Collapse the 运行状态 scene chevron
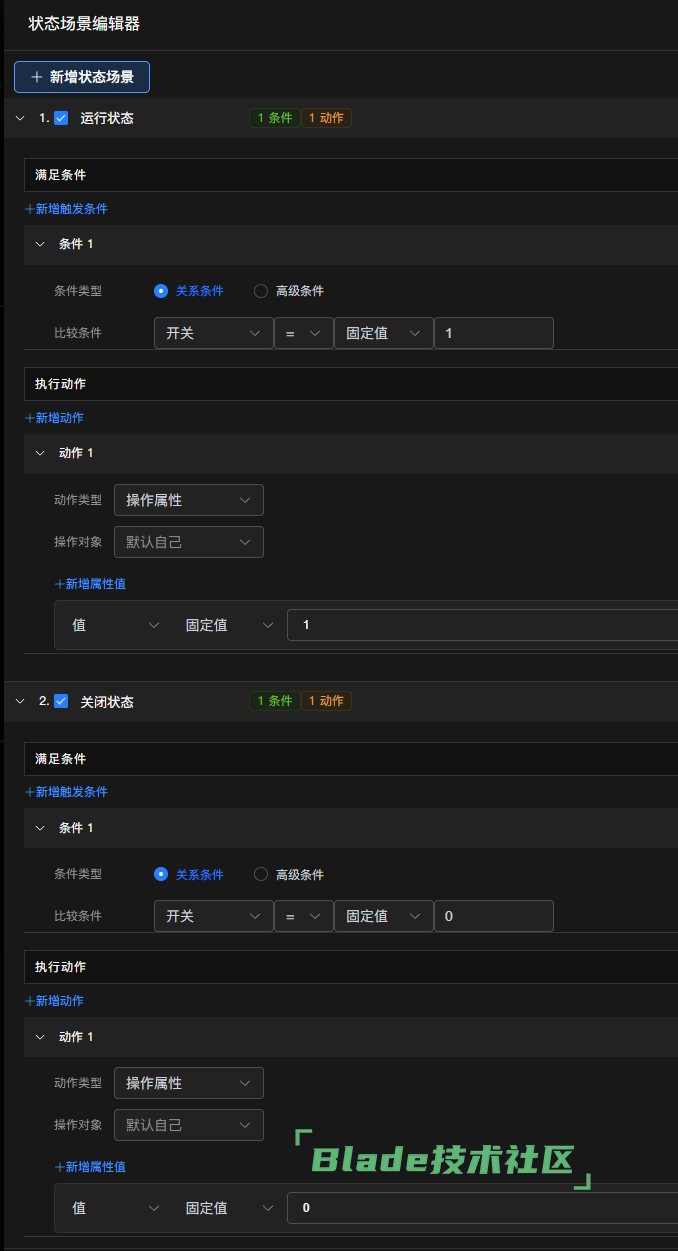 click(x=20, y=118)
